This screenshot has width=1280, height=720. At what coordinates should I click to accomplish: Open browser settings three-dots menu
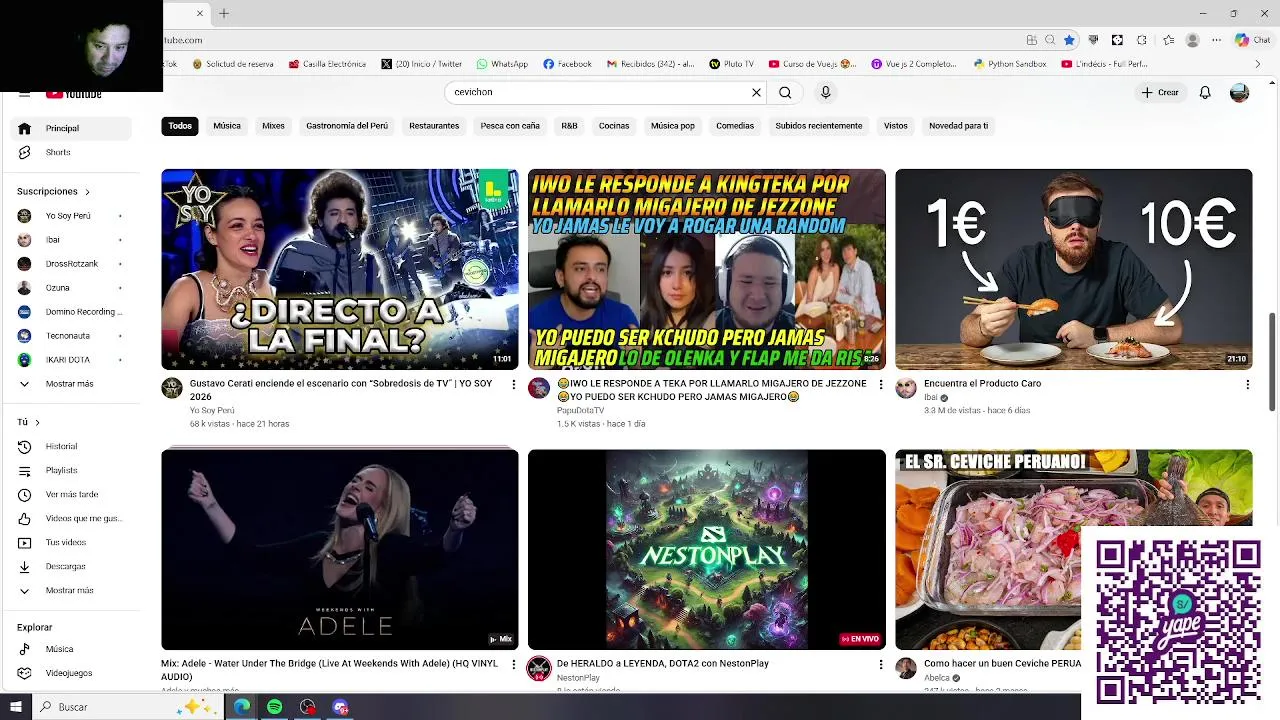click(x=1216, y=40)
